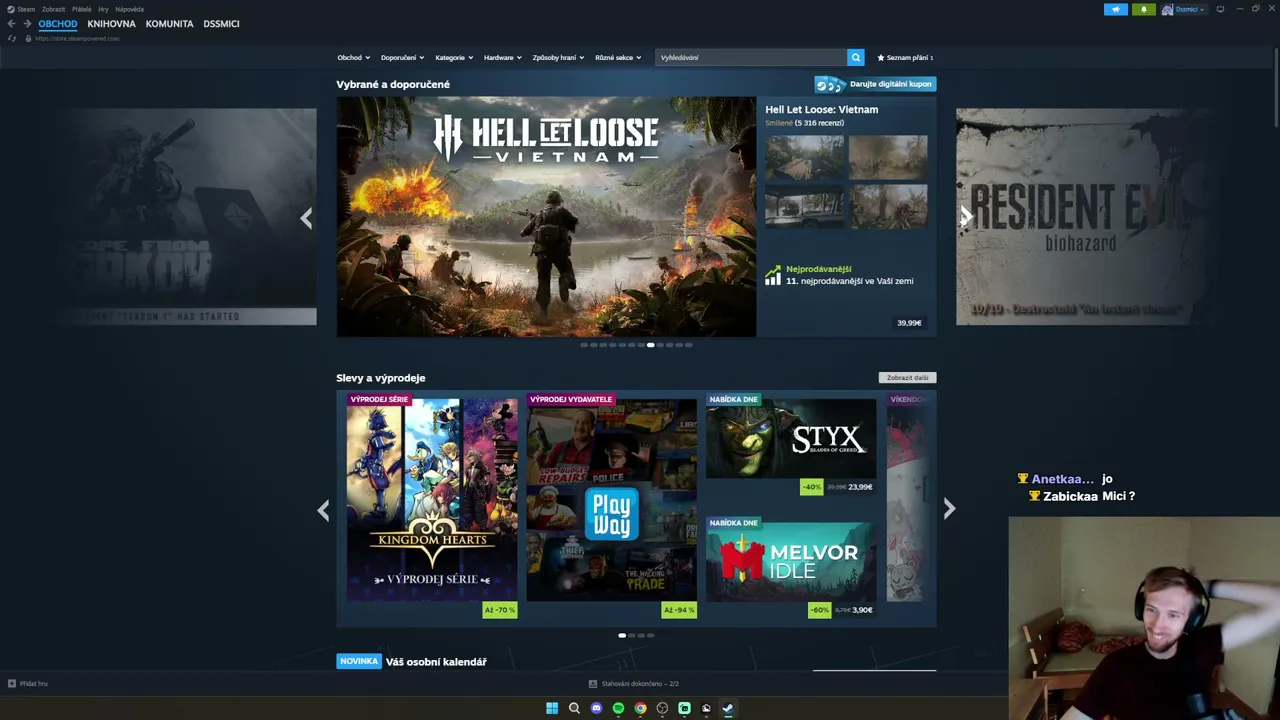Image resolution: width=1280 pixels, height=720 pixels.
Task: Open the Windows Start menu
Action: [552, 708]
